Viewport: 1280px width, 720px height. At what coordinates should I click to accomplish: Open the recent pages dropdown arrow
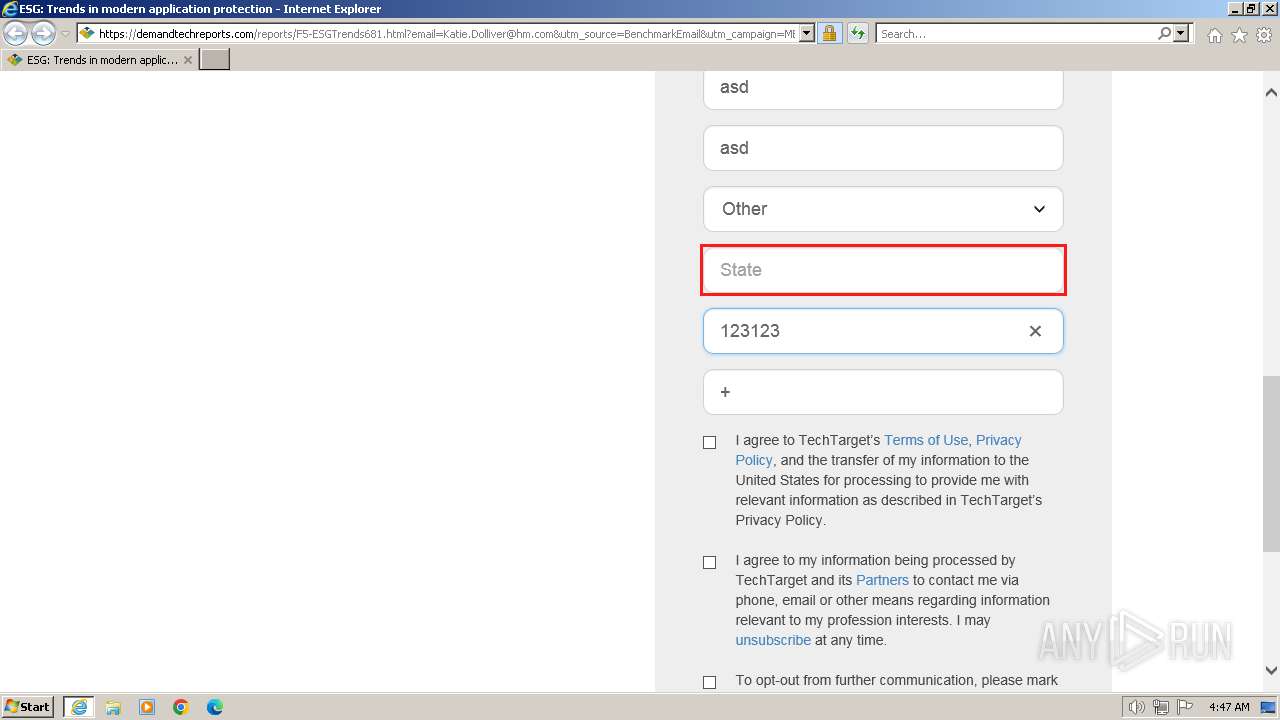pos(65,34)
